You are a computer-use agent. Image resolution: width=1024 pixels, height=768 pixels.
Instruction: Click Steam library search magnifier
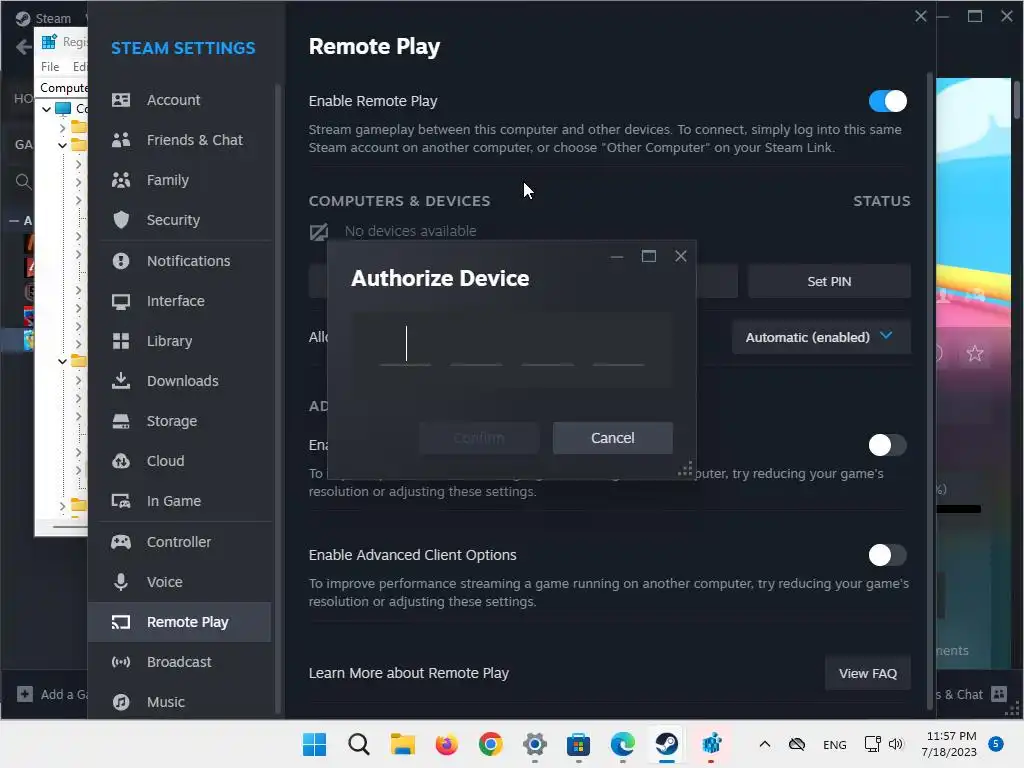[24, 181]
